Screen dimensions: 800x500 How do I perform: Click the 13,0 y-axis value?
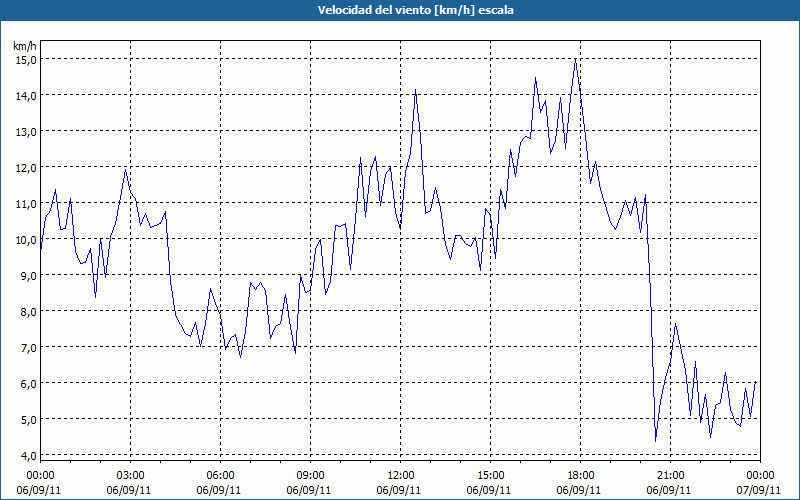pos(25,132)
